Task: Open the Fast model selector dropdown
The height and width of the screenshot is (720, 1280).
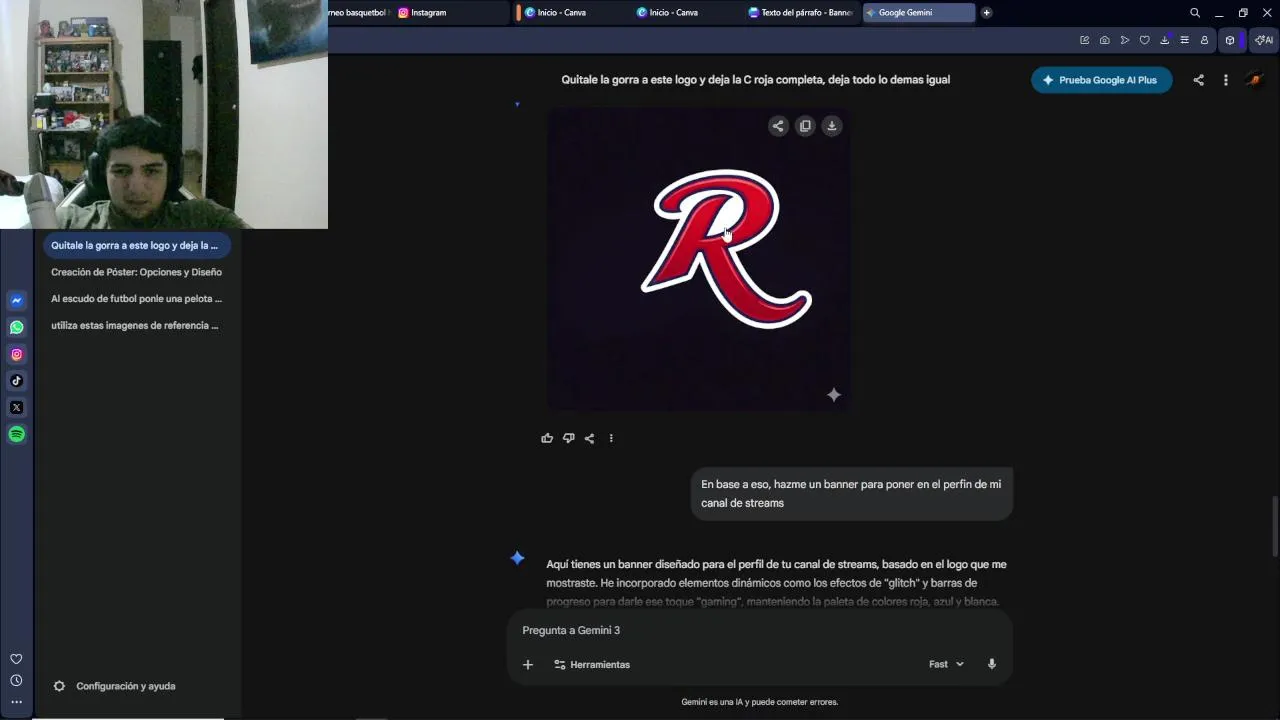Action: 946,664
